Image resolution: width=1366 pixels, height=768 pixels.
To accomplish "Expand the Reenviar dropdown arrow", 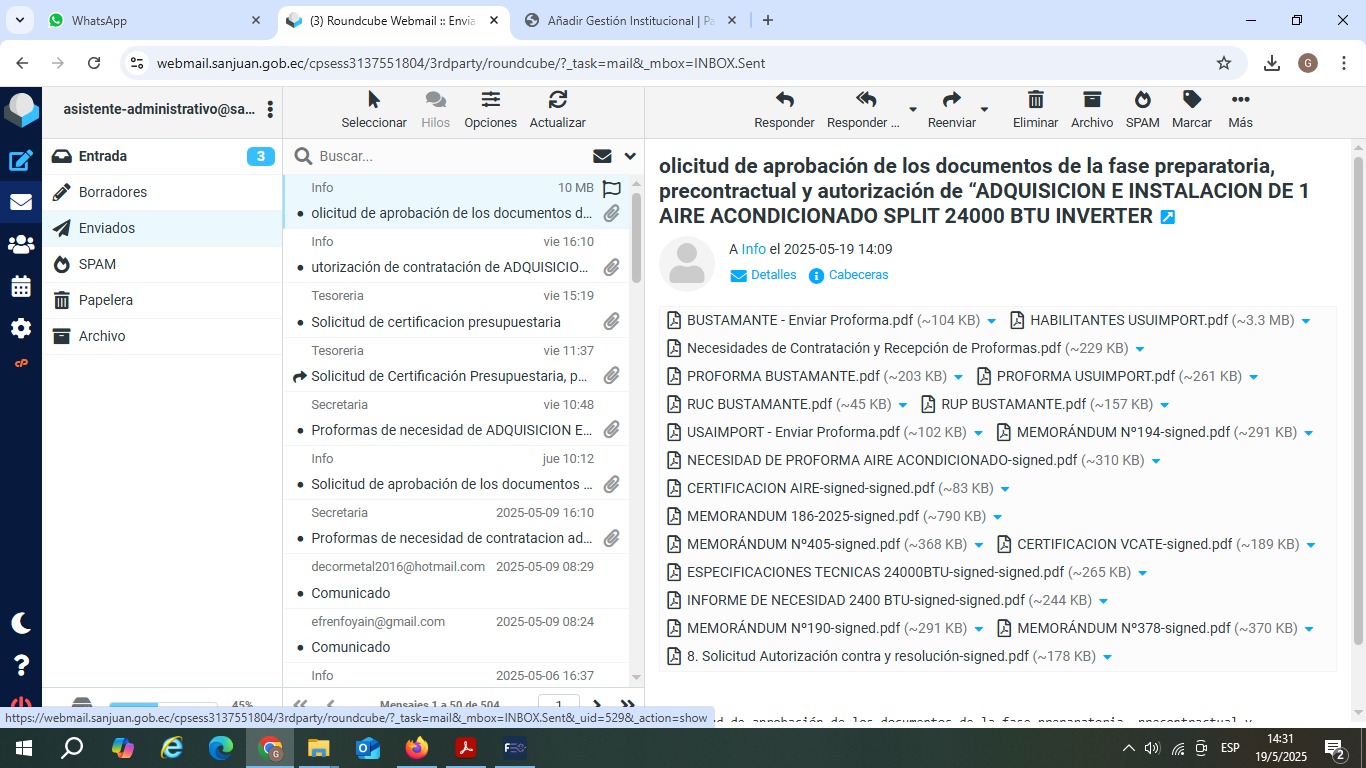I will click(984, 109).
